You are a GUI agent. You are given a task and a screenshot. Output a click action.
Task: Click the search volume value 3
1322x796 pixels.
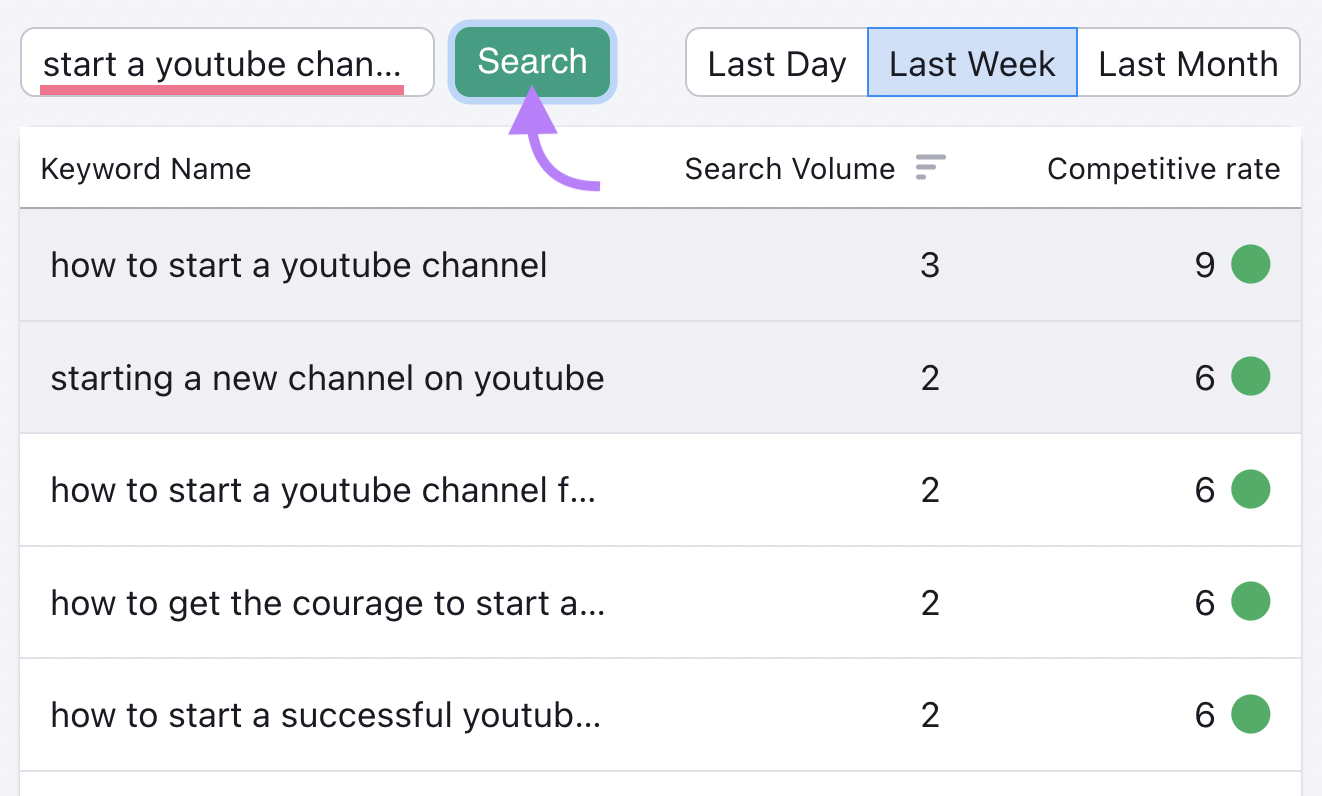click(930, 264)
